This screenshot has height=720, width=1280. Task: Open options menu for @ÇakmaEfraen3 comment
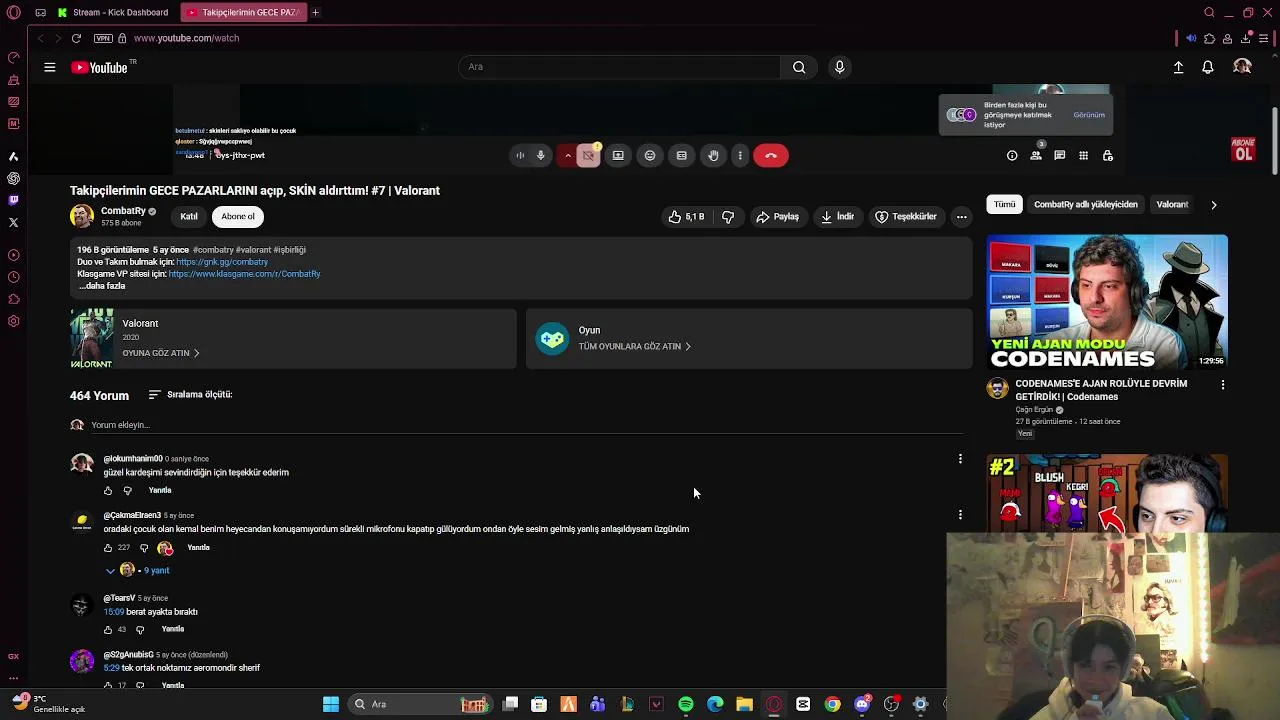pyautogui.click(x=960, y=515)
